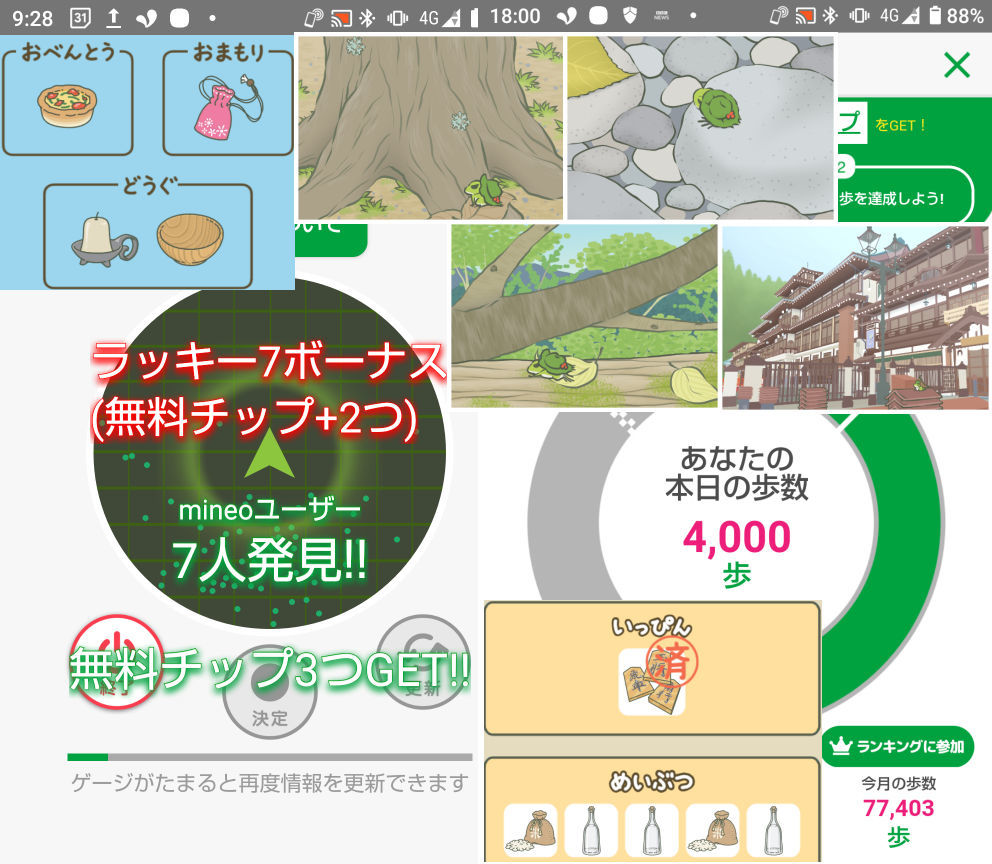992x864 pixels.
Task: Tap the 4,000 daily step count
Action: 736,538
